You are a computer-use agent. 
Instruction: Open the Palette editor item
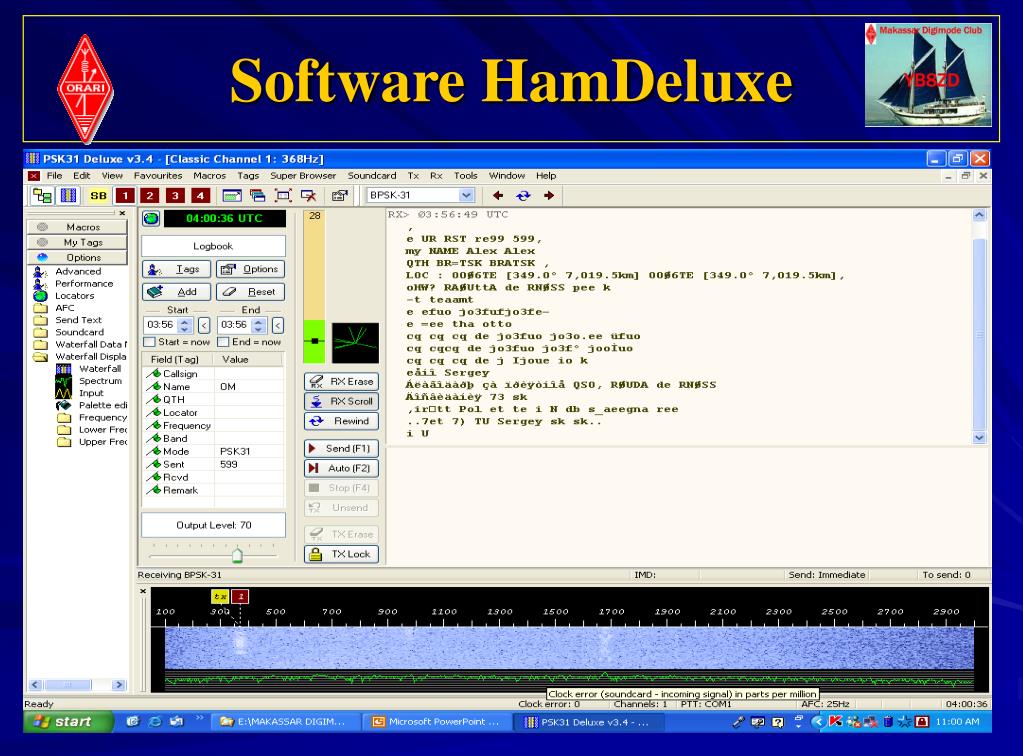pyautogui.click(x=102, y=405)
